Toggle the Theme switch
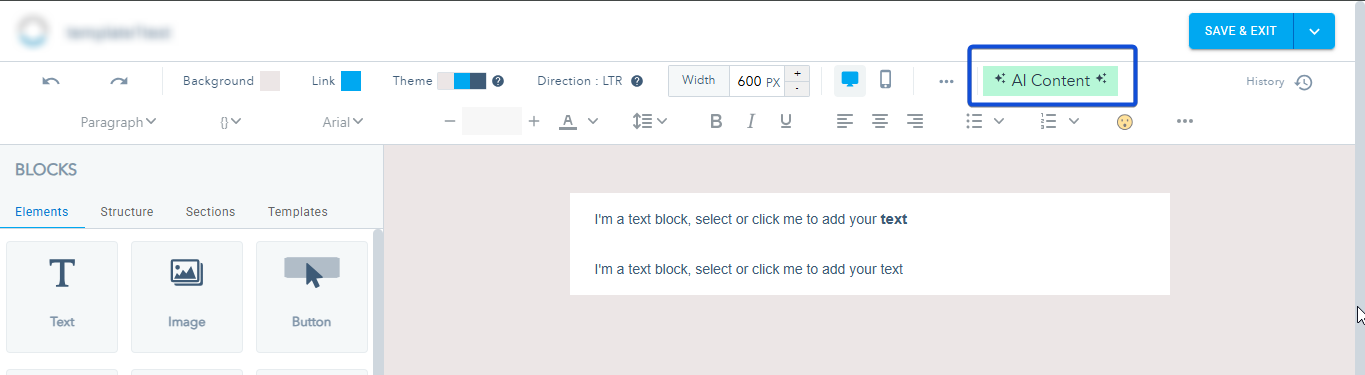 461,81
